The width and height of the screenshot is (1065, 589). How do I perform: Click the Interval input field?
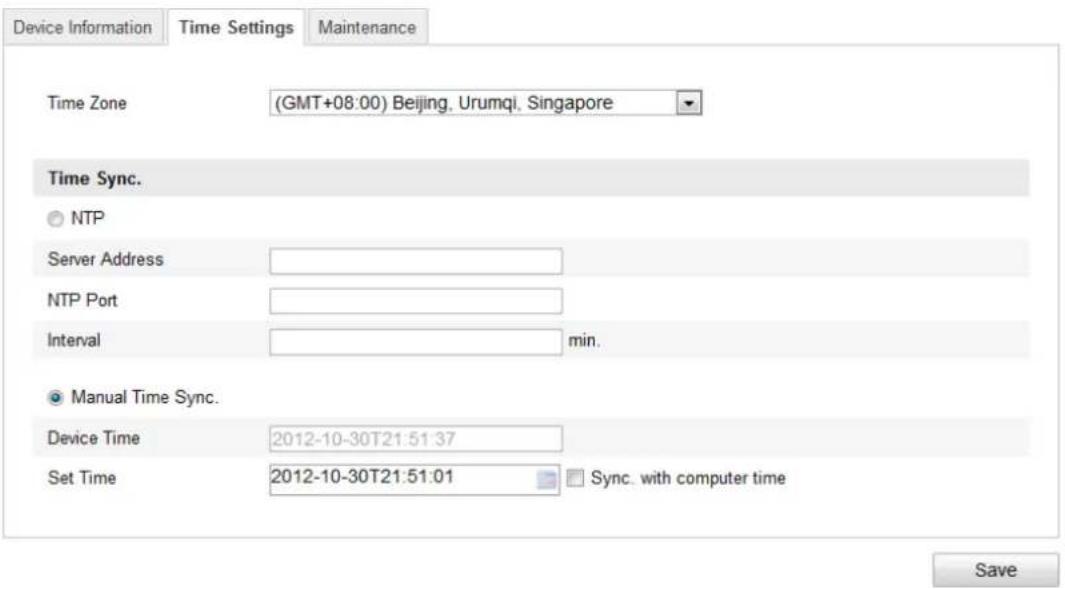click(x=416, y=342)
